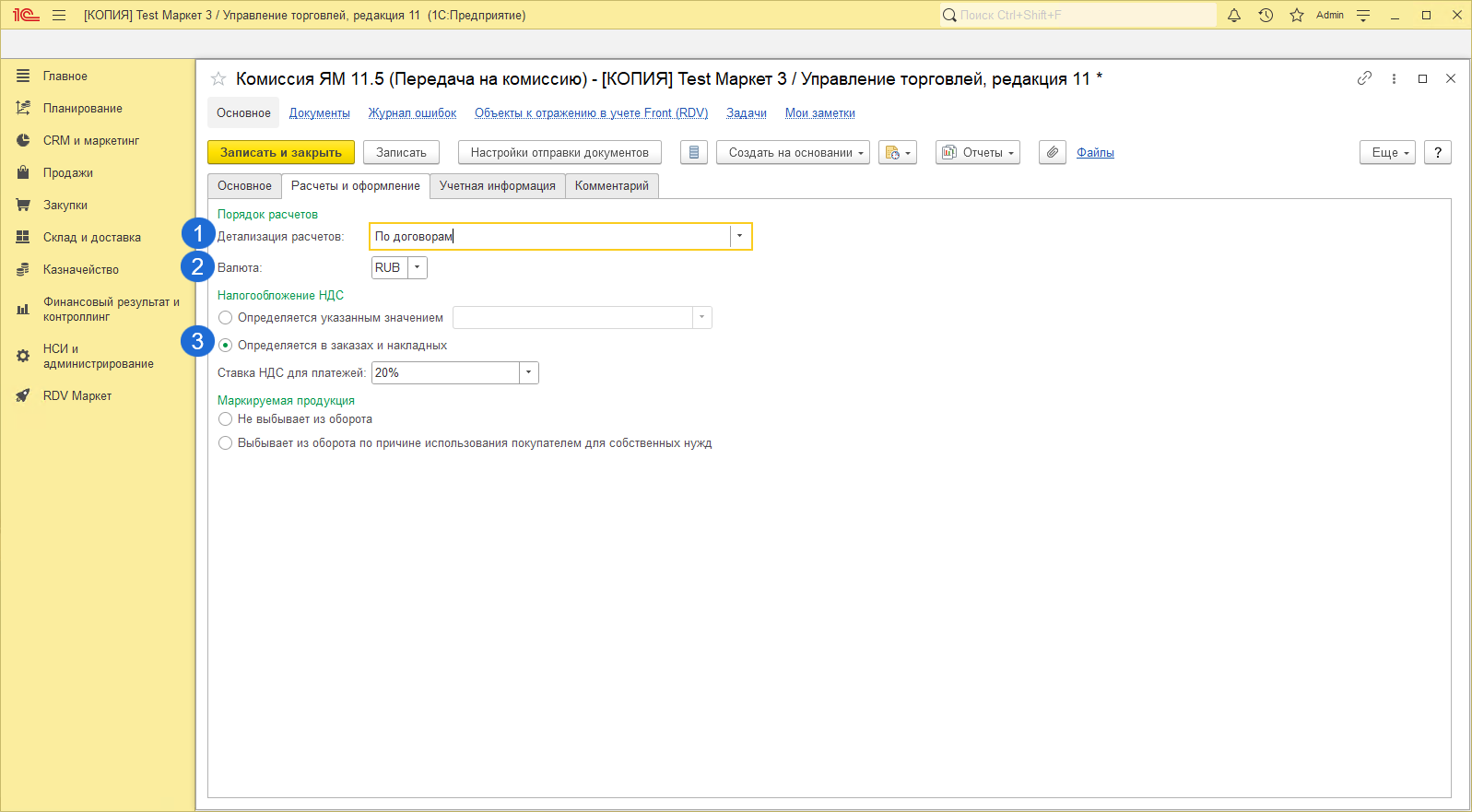1472x812 pixels.
Task: Open help with the question mark button
Action: tap(1438, 153)
